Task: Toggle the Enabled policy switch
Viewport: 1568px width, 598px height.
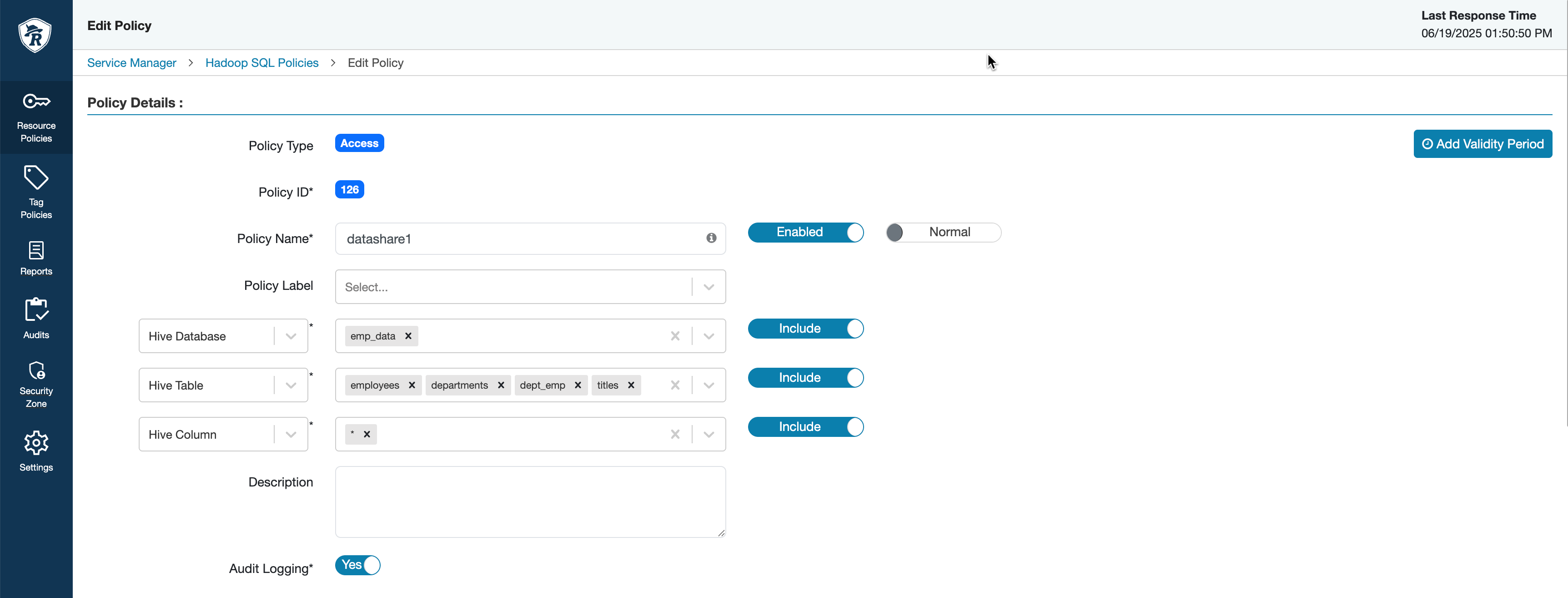Action: (x=805, y=232)
